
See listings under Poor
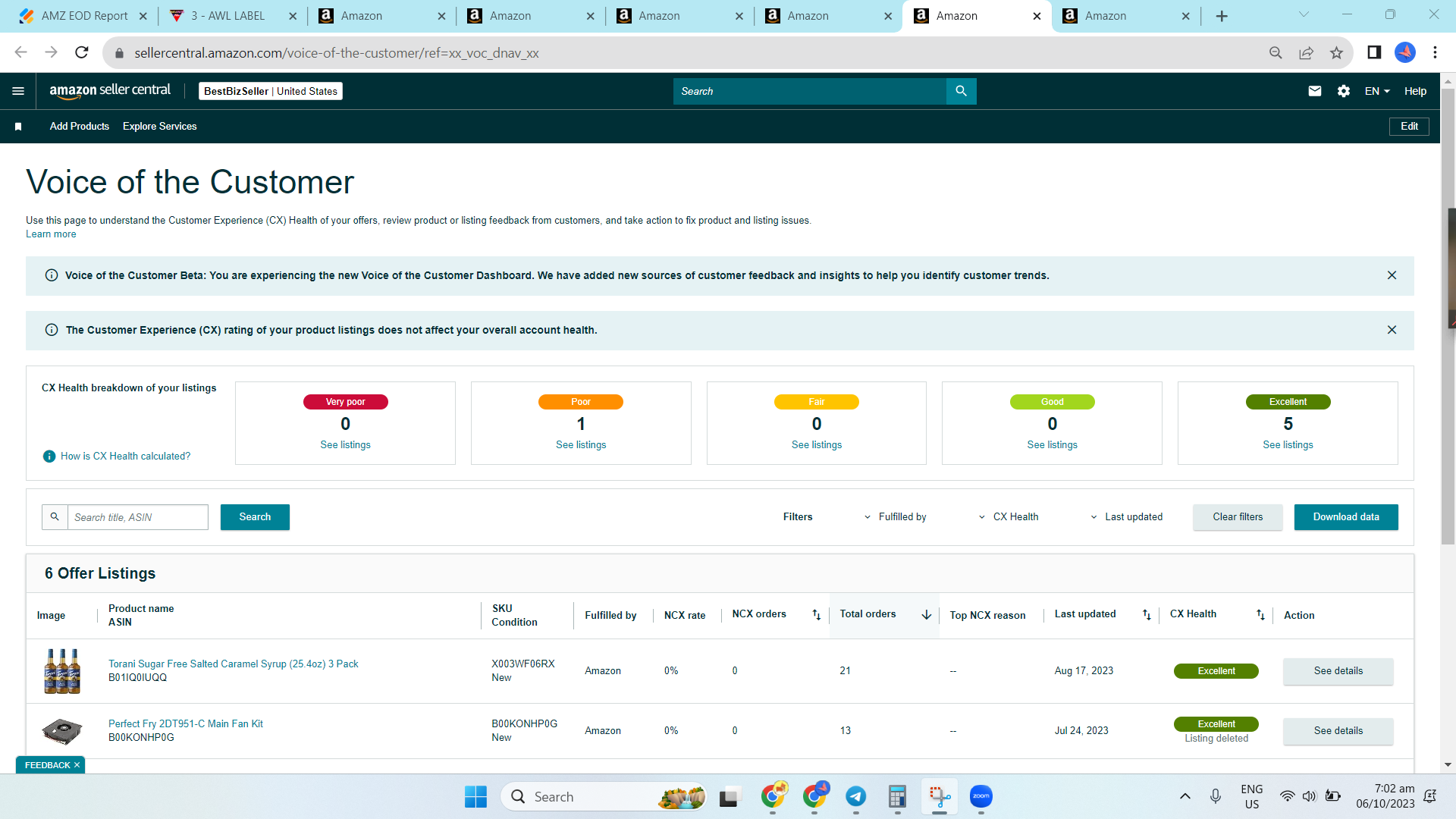(x=581, y=445)
